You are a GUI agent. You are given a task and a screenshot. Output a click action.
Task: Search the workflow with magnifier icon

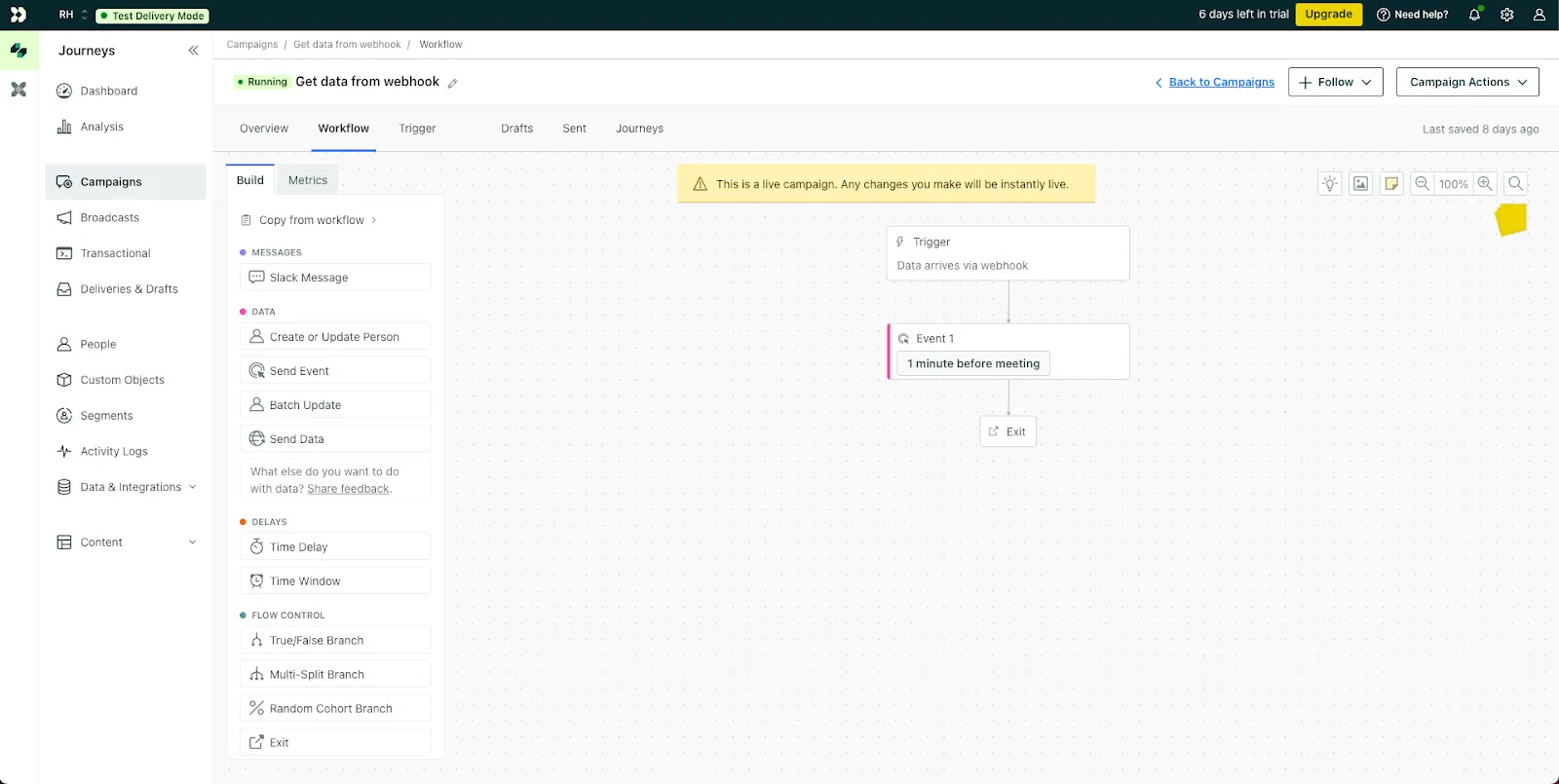(x=1516, y=184)
